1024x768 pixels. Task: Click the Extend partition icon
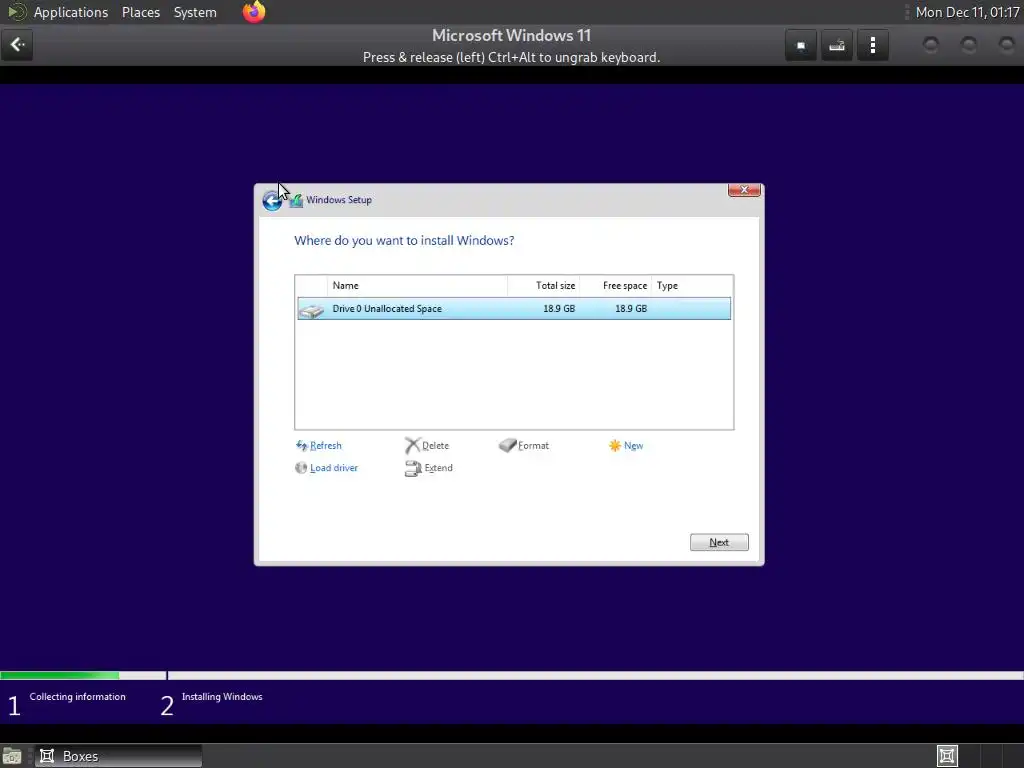[413, 468]
